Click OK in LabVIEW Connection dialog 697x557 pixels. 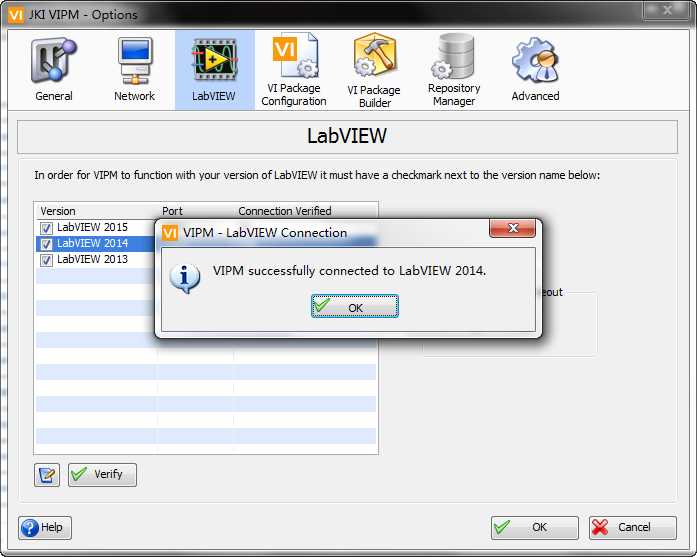tap(355, 306)
